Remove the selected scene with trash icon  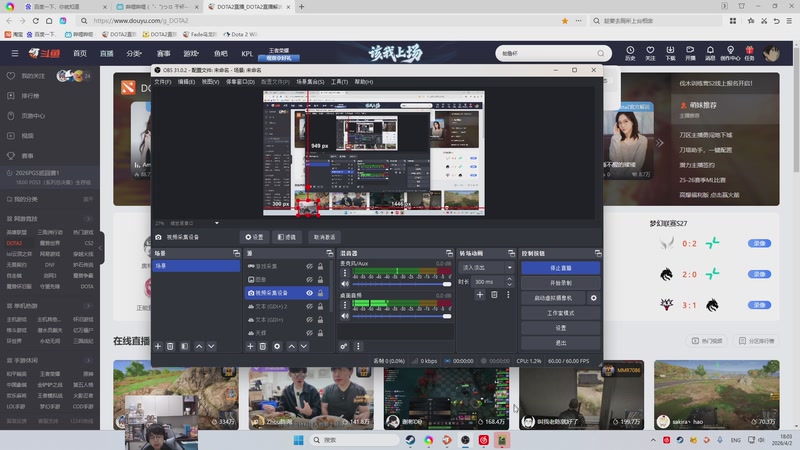tap(170, 346)
